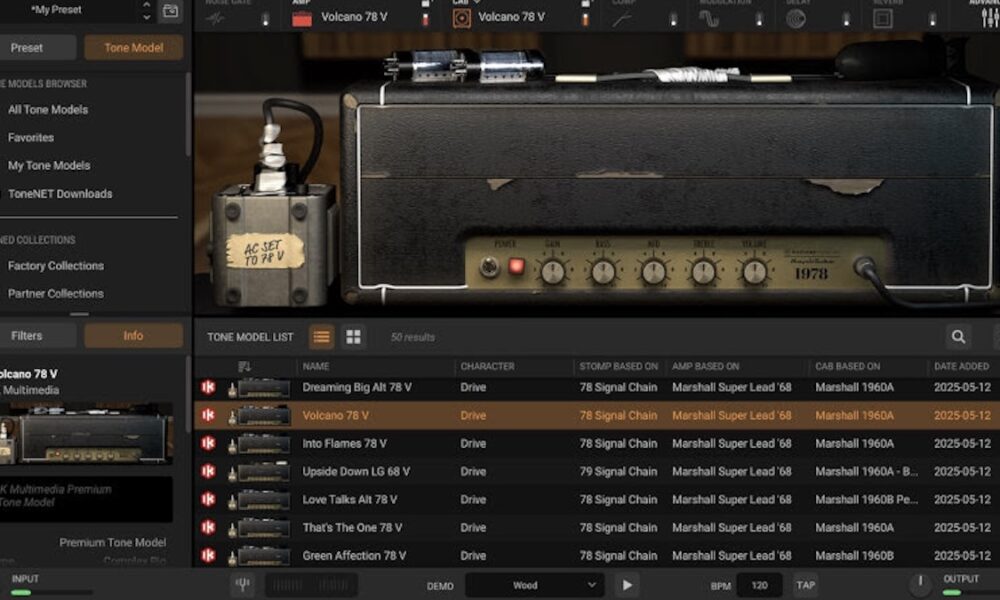Sort by the CHARACTER column header
Image resolution: width=1000 pixels, height=600 pixels.
(487, 366)
